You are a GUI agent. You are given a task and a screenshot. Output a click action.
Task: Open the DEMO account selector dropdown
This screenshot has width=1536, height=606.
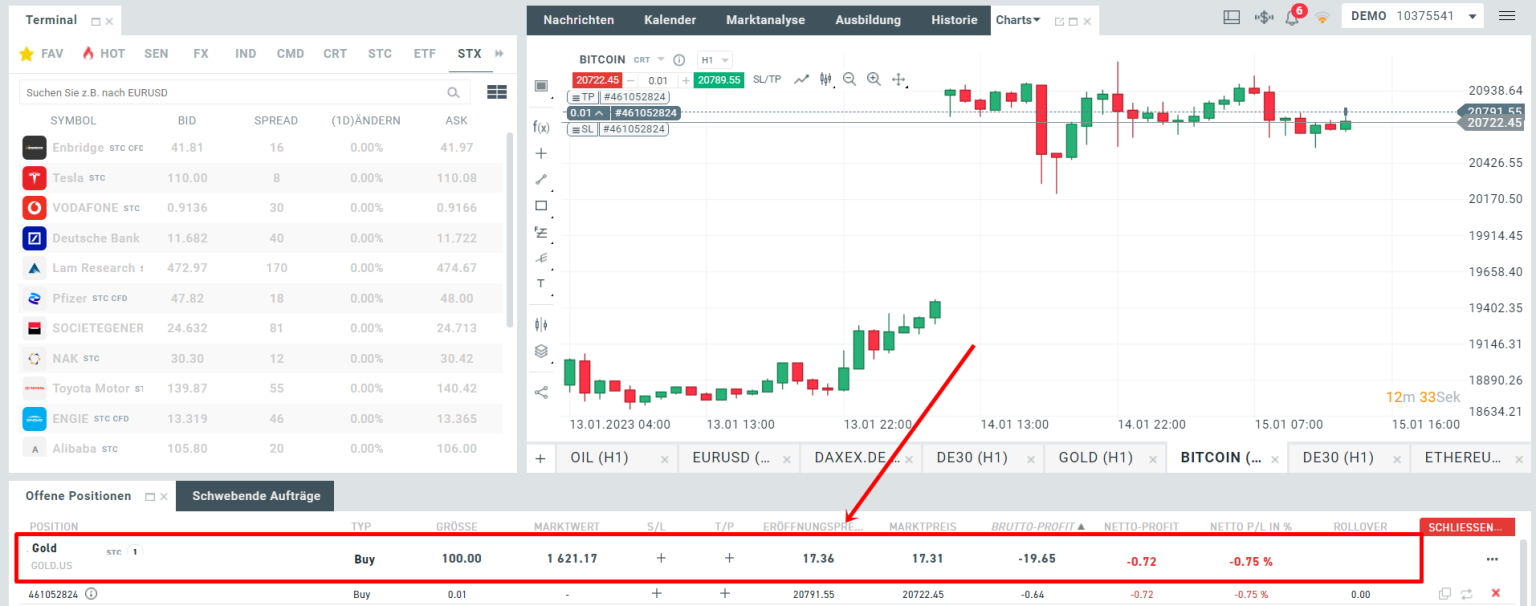click(x=1412, y=15)
